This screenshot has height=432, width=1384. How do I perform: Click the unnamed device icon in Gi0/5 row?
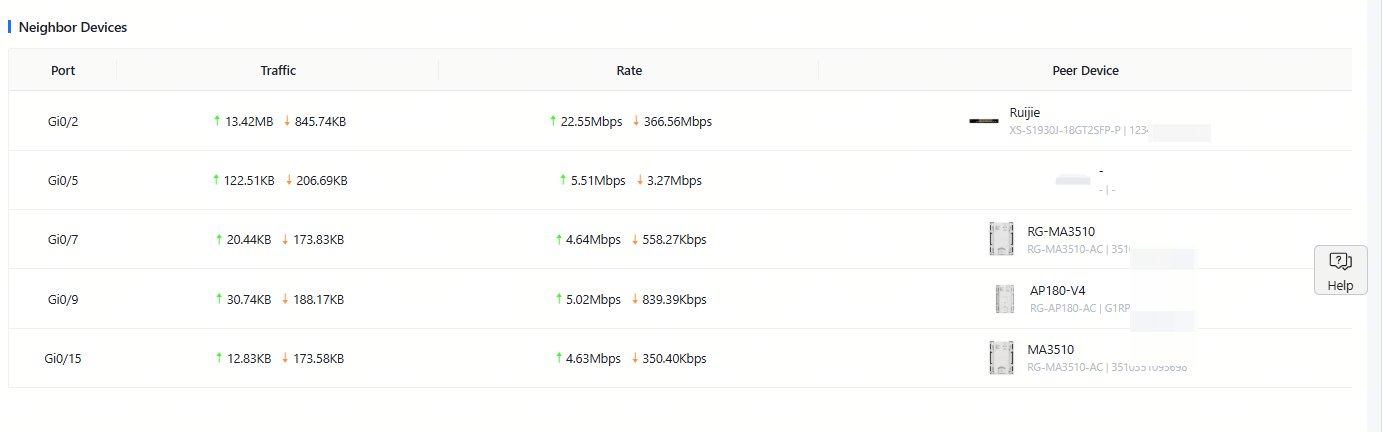(1072, 180)
